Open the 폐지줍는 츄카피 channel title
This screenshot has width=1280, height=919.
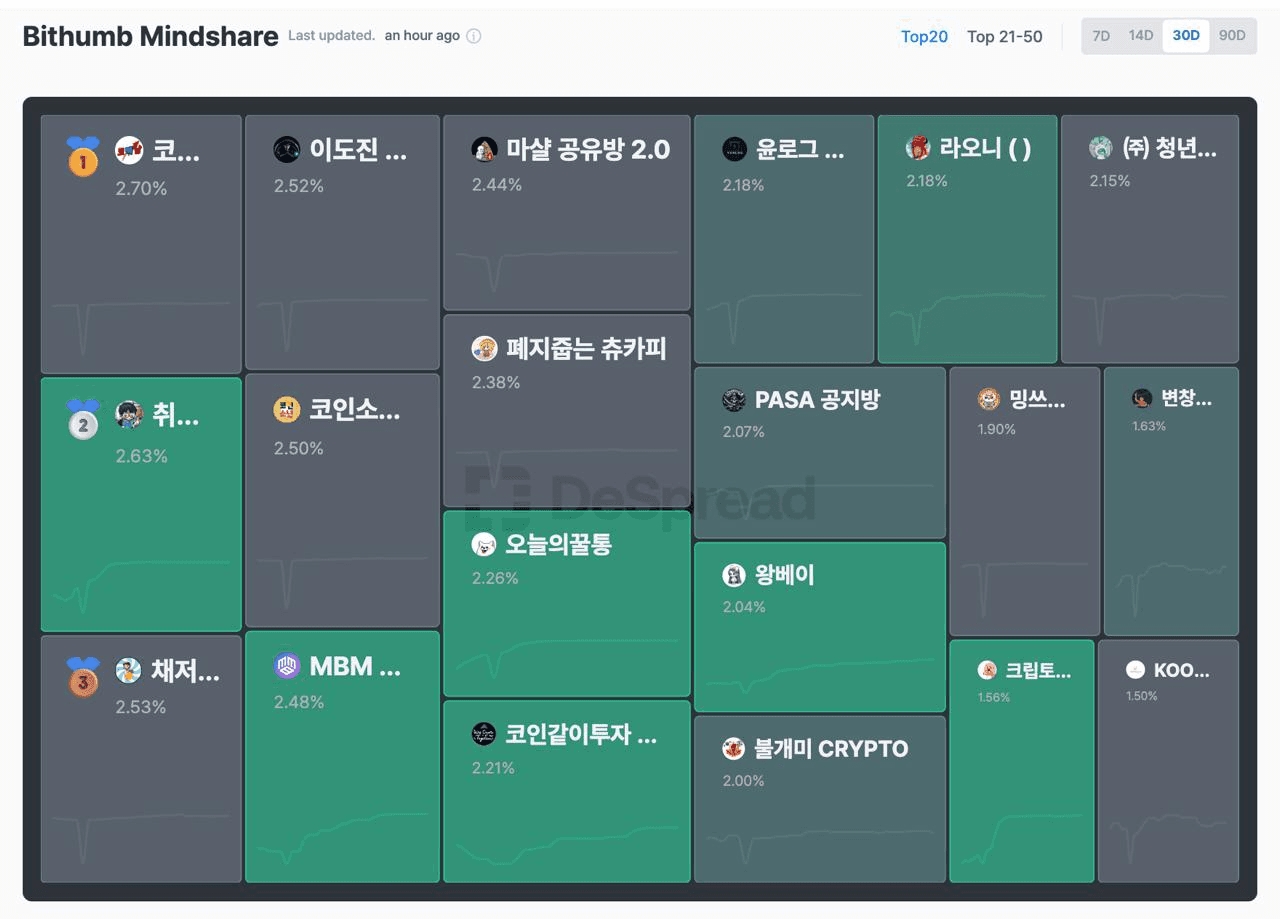pyautogui.click(x=586, y=349)
